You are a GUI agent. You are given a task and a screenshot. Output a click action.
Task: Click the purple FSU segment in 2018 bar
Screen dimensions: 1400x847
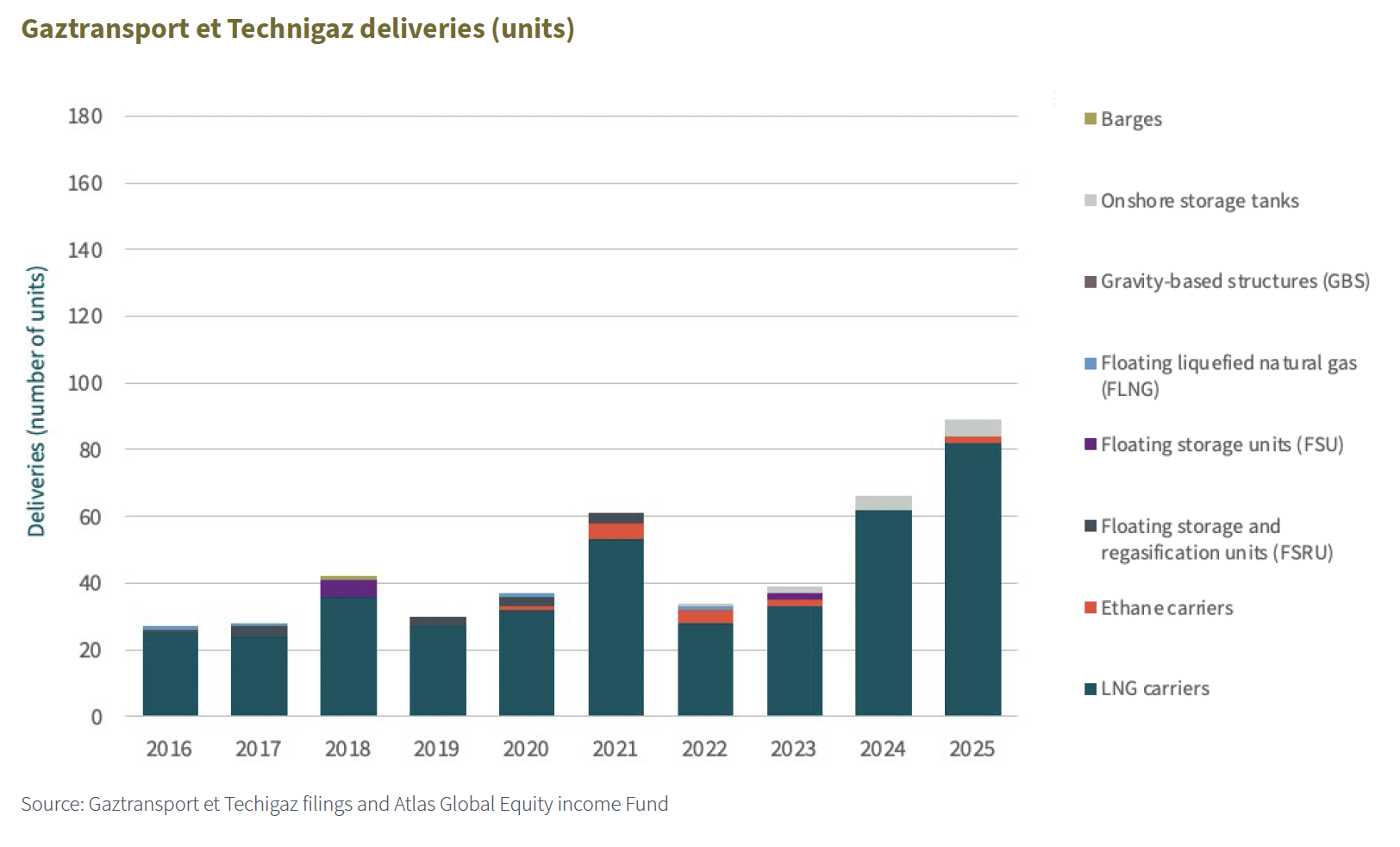348,588
